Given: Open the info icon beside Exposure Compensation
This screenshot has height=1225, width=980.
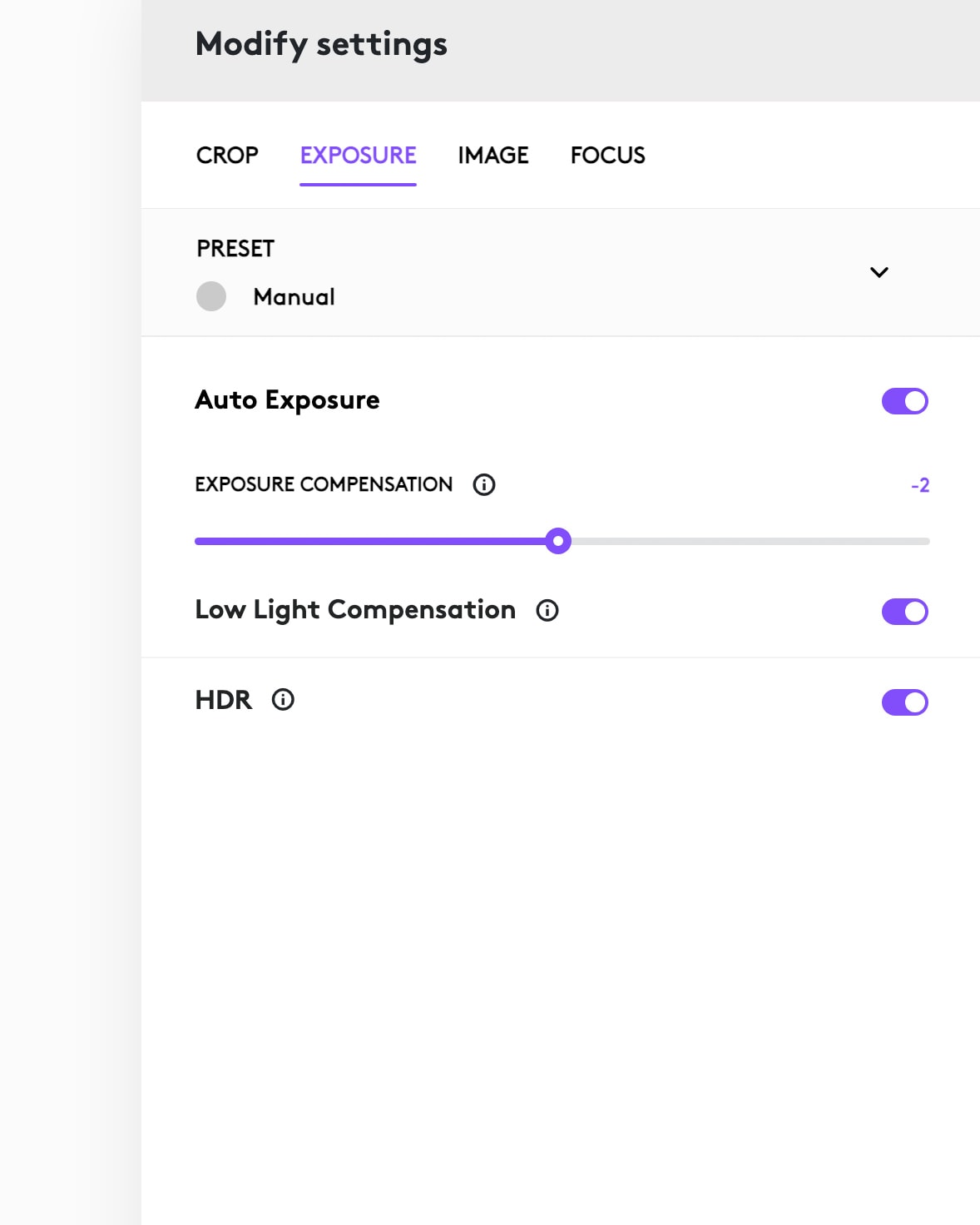Looking at the screenshot, I should point(484,484).
